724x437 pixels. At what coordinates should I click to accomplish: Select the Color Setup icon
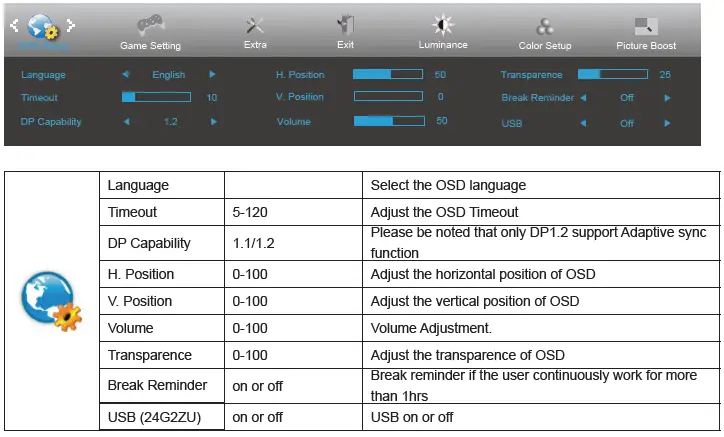pyautogui.click(x=544, y=27)
